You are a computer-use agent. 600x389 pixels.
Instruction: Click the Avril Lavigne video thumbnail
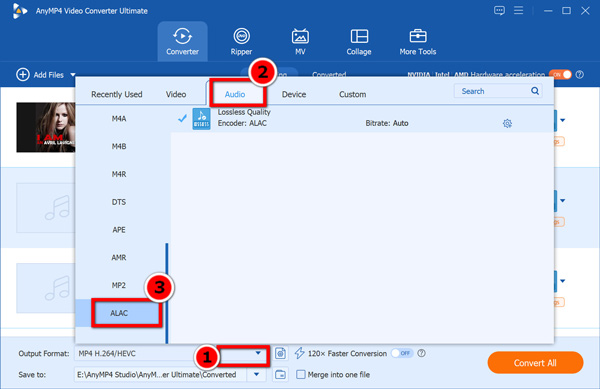coord(46,127)
